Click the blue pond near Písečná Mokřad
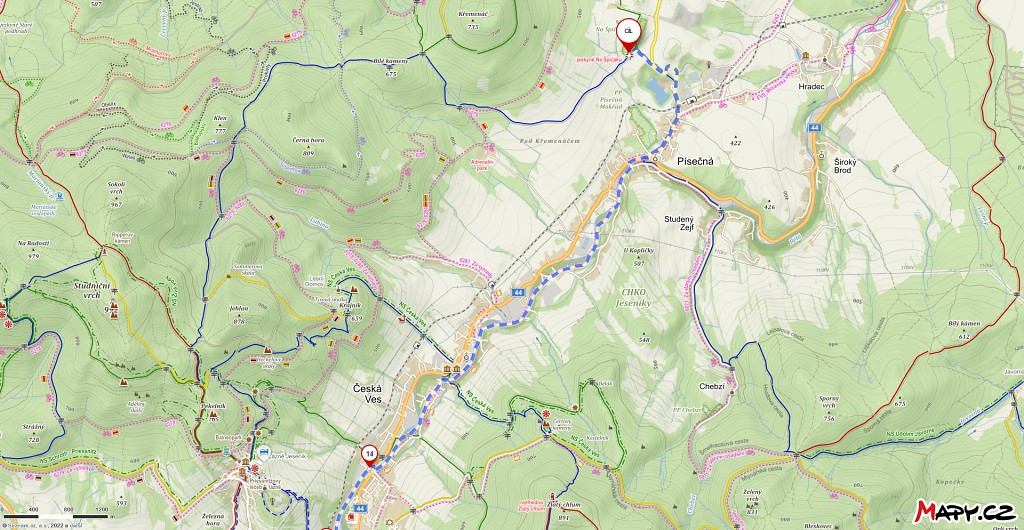The image size is (1024, 530). (657, 91)
